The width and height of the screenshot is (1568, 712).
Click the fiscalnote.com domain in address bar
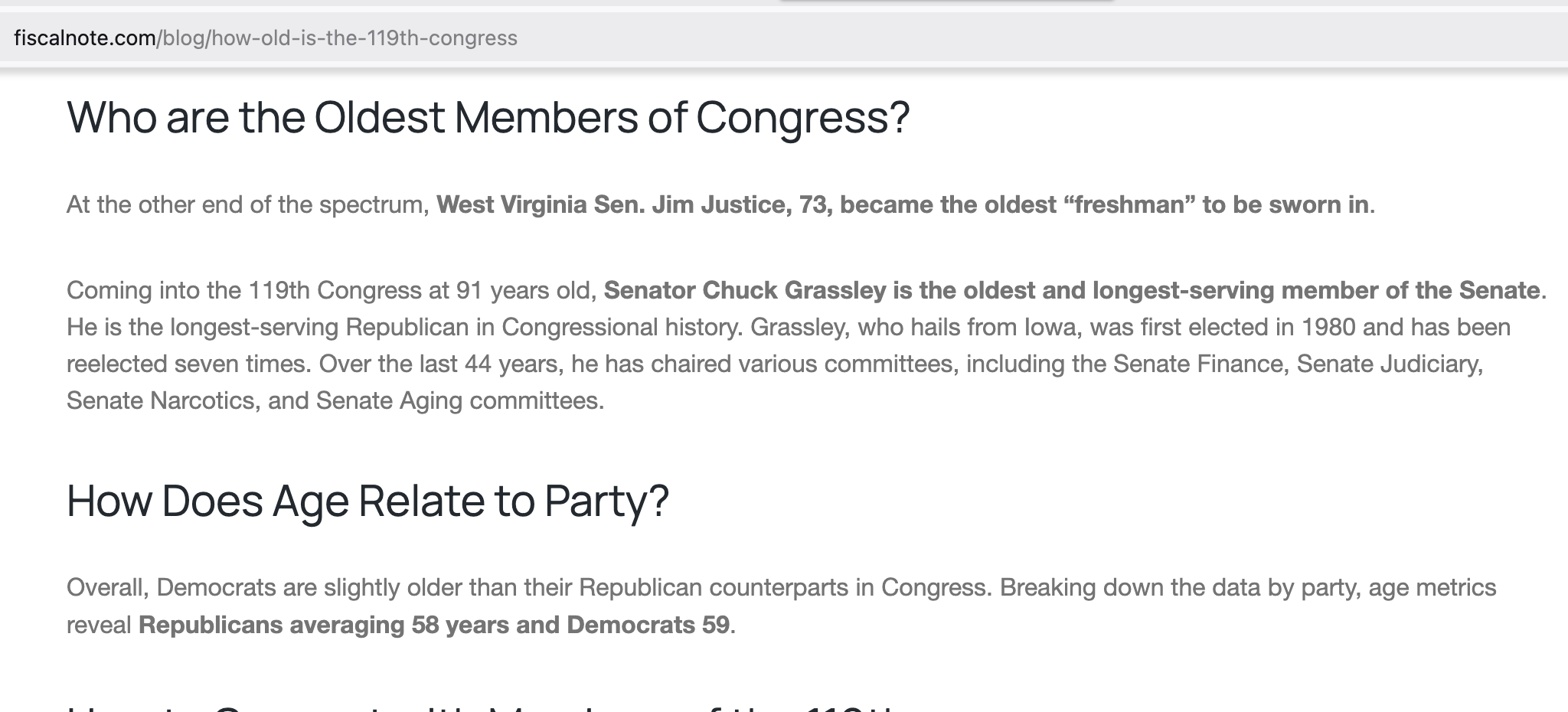point(85,38)
